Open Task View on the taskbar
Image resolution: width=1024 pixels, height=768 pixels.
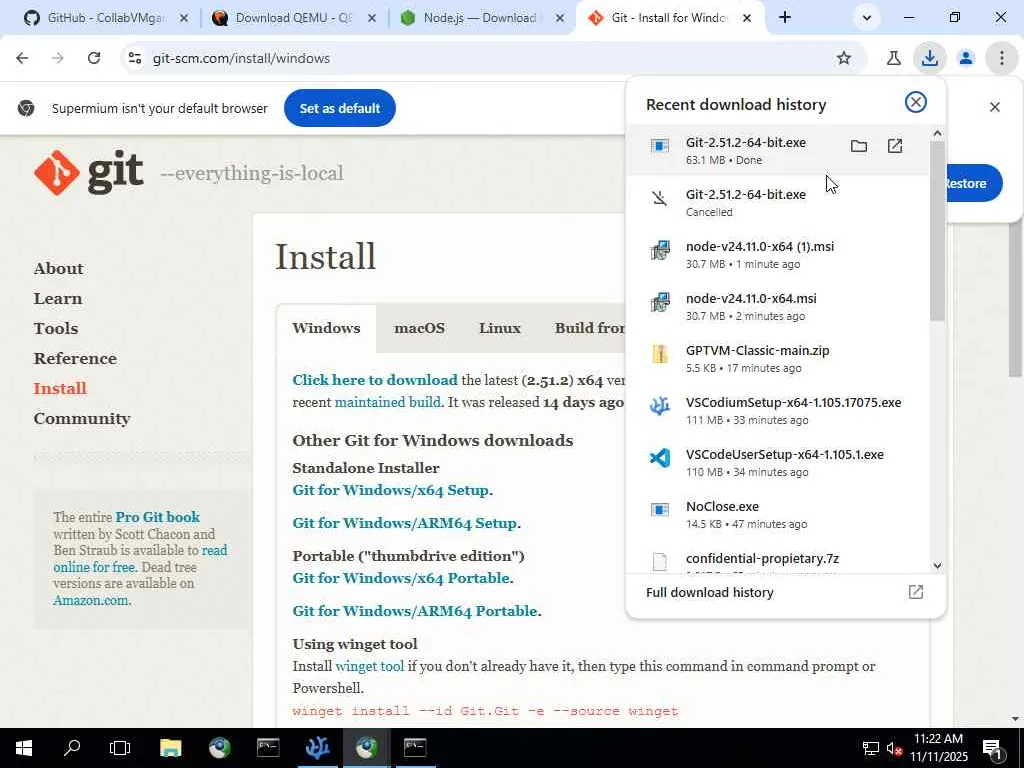[120, 748]
